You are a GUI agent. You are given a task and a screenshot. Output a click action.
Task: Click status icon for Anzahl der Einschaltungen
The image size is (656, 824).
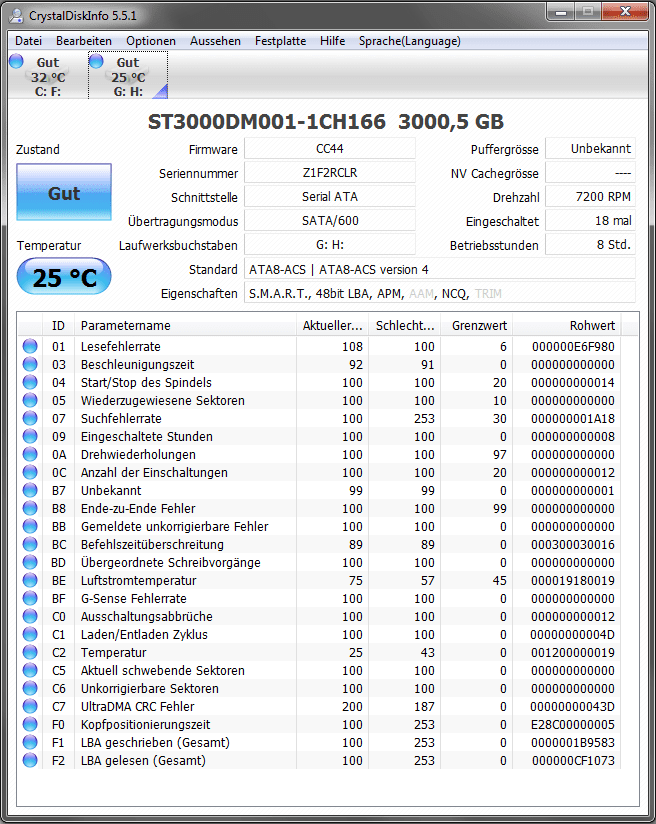[x=30, y=472]
